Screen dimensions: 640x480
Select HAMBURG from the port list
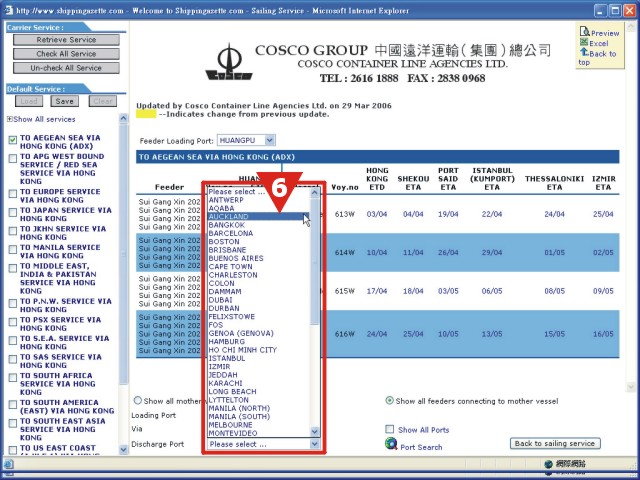coord(259,341)
